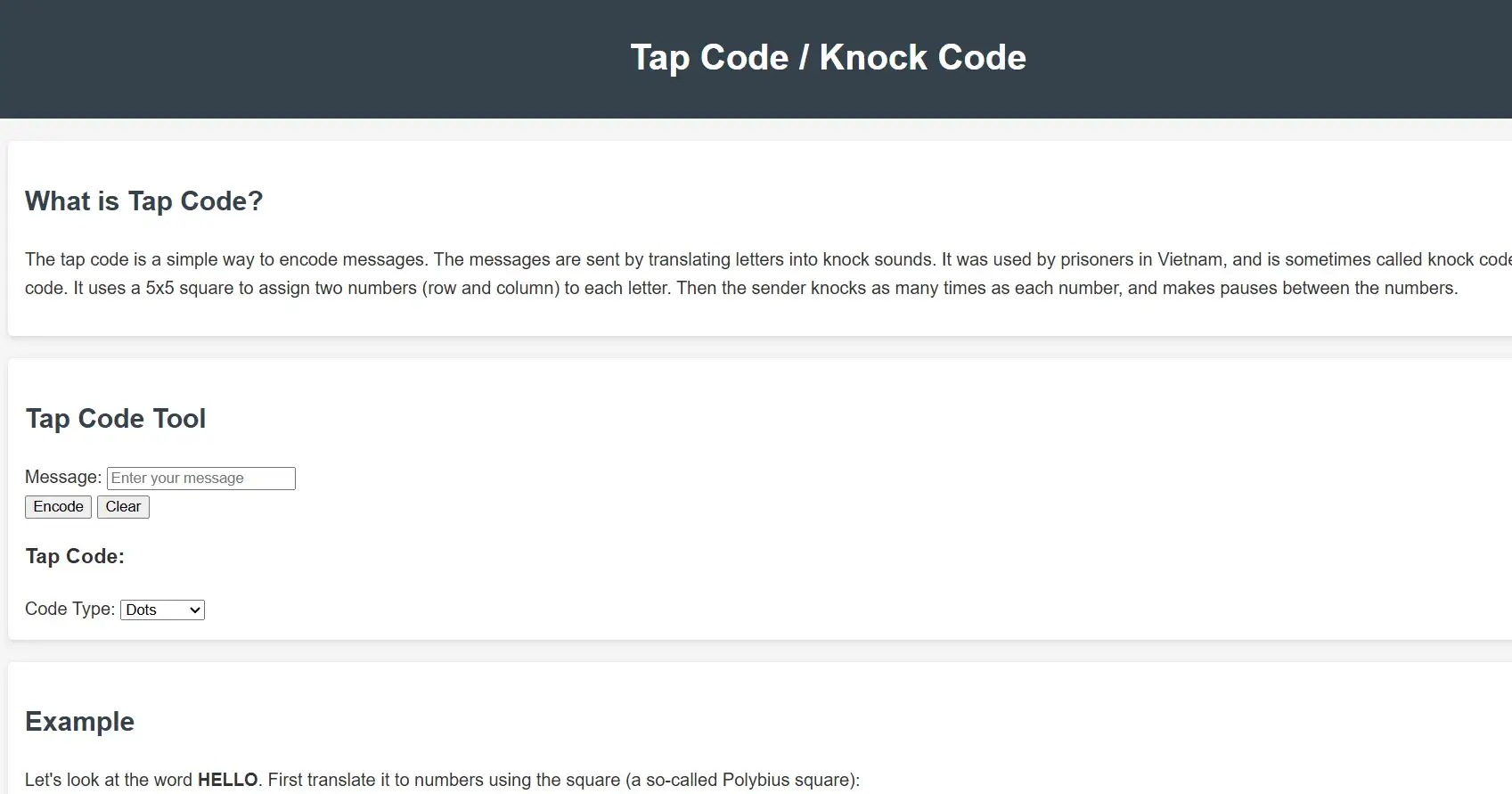Click the What is Tap Code heading
The width and height of the screenshot is (1512, 794).
pyautogui.click(x=143, y=201)
